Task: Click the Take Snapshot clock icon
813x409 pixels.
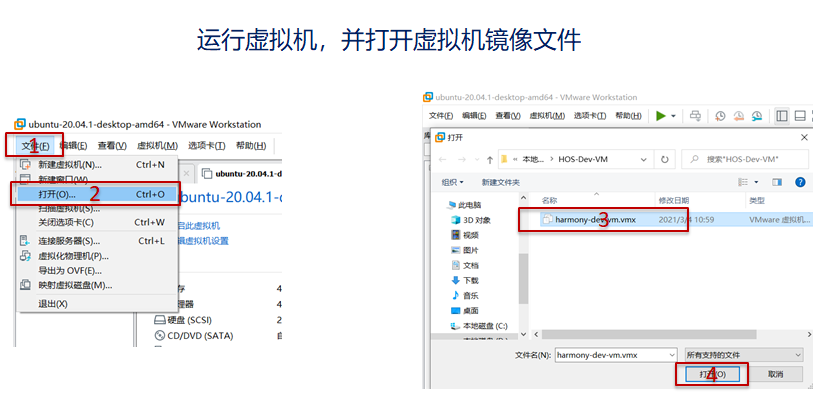Action: (720, 116)
